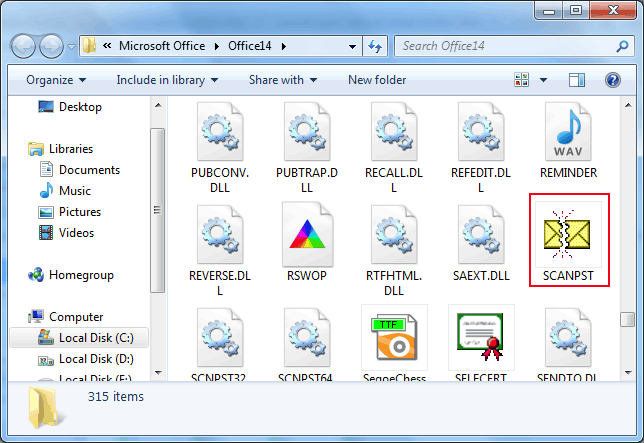
Task: Open Libraries in navigation pane
Action: (60, 149)
